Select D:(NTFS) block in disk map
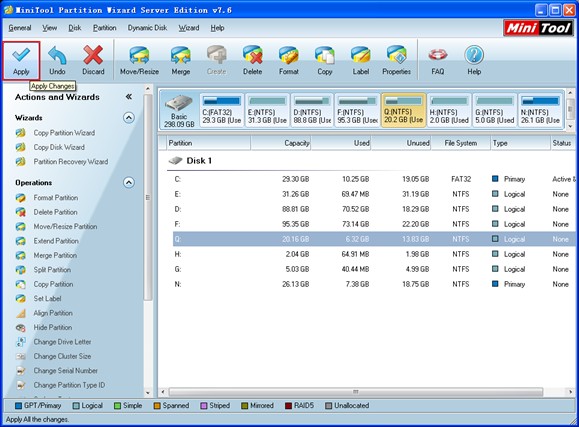The height and width of the screenshot is (427, 579). pyautogui.click(x=312, y=110)
